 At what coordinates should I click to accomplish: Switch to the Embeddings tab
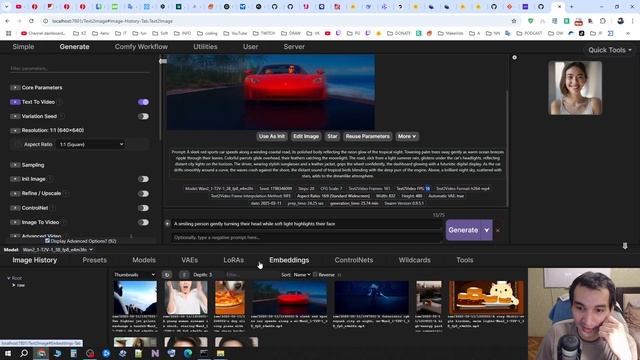coord(289,260)
